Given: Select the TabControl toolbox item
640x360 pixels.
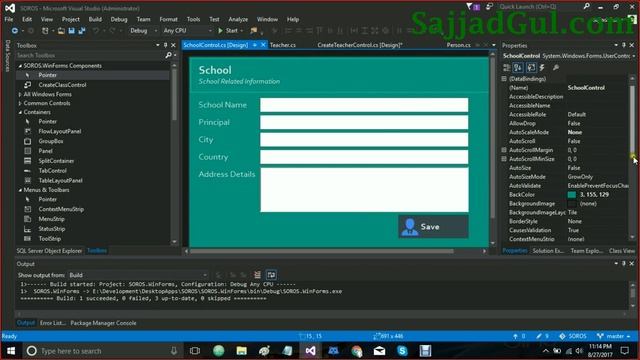Looking at the screenshot, I should (52, 171).
